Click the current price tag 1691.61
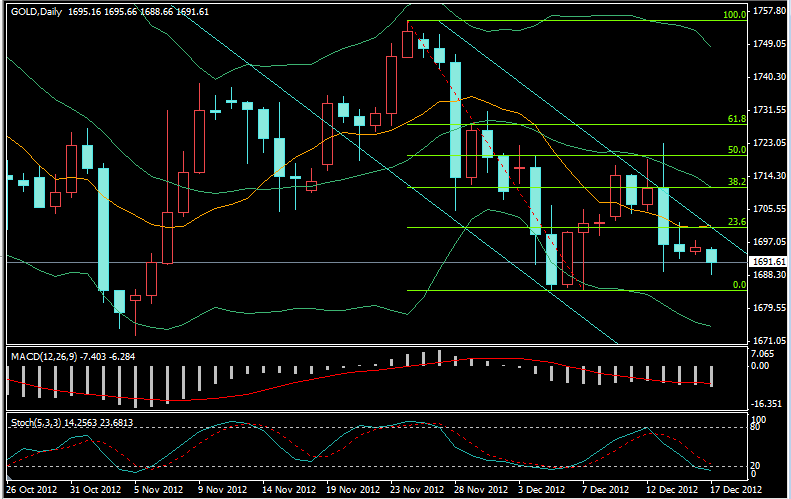 tap(769, 262)
